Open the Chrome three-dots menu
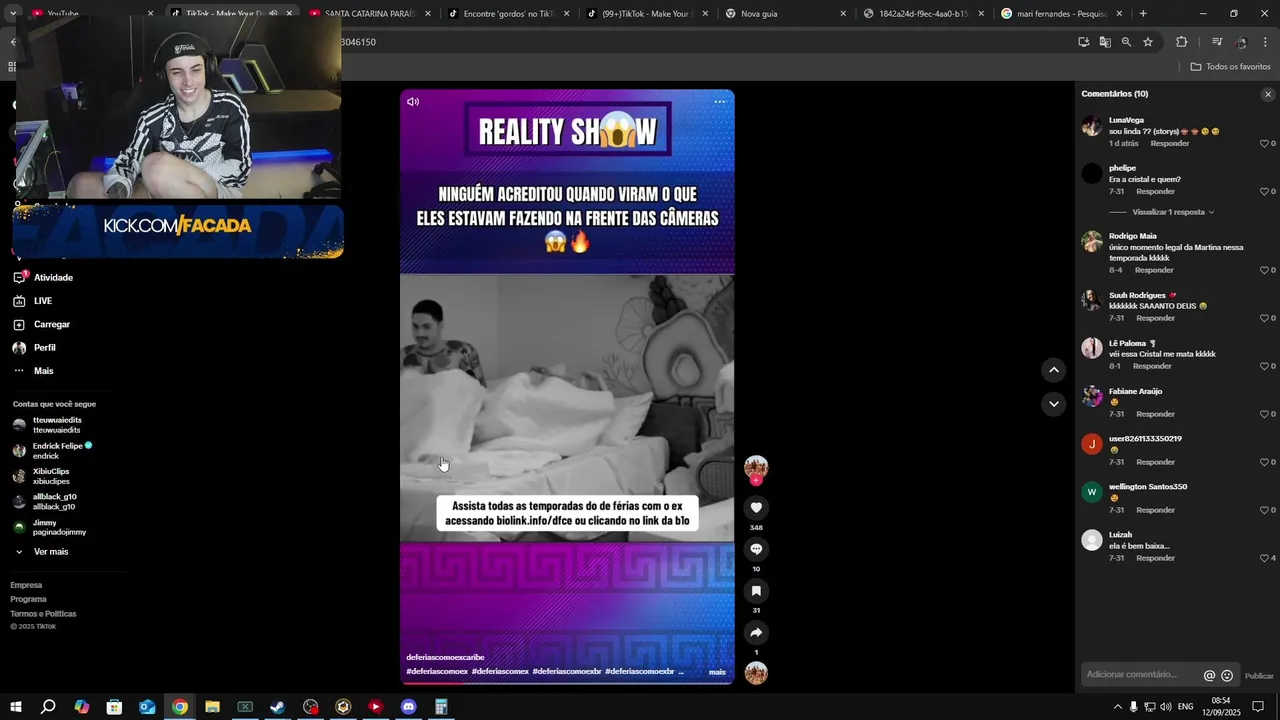 pyautogui.click(x=1266, y=42)
